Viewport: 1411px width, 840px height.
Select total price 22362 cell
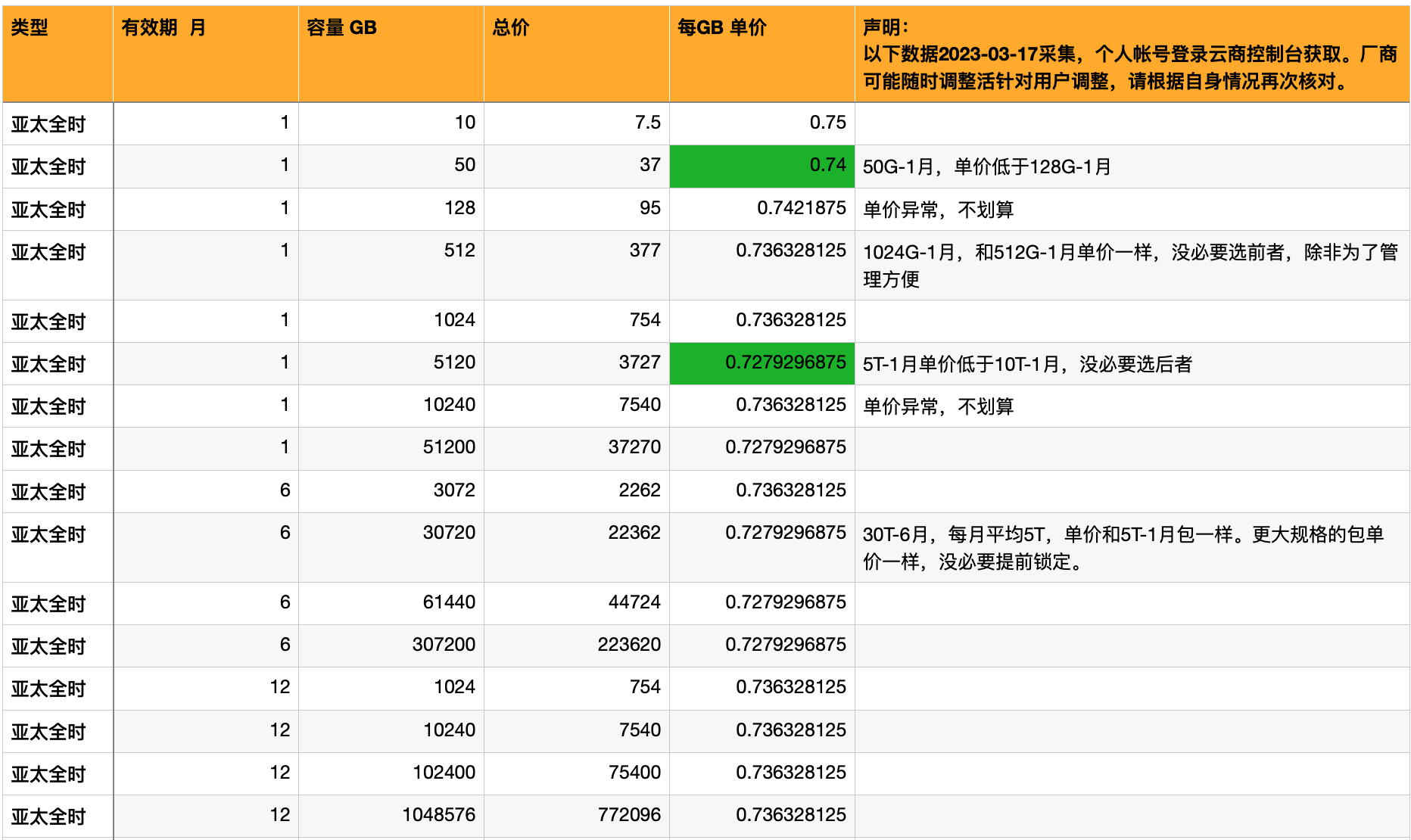coord(577,547)
